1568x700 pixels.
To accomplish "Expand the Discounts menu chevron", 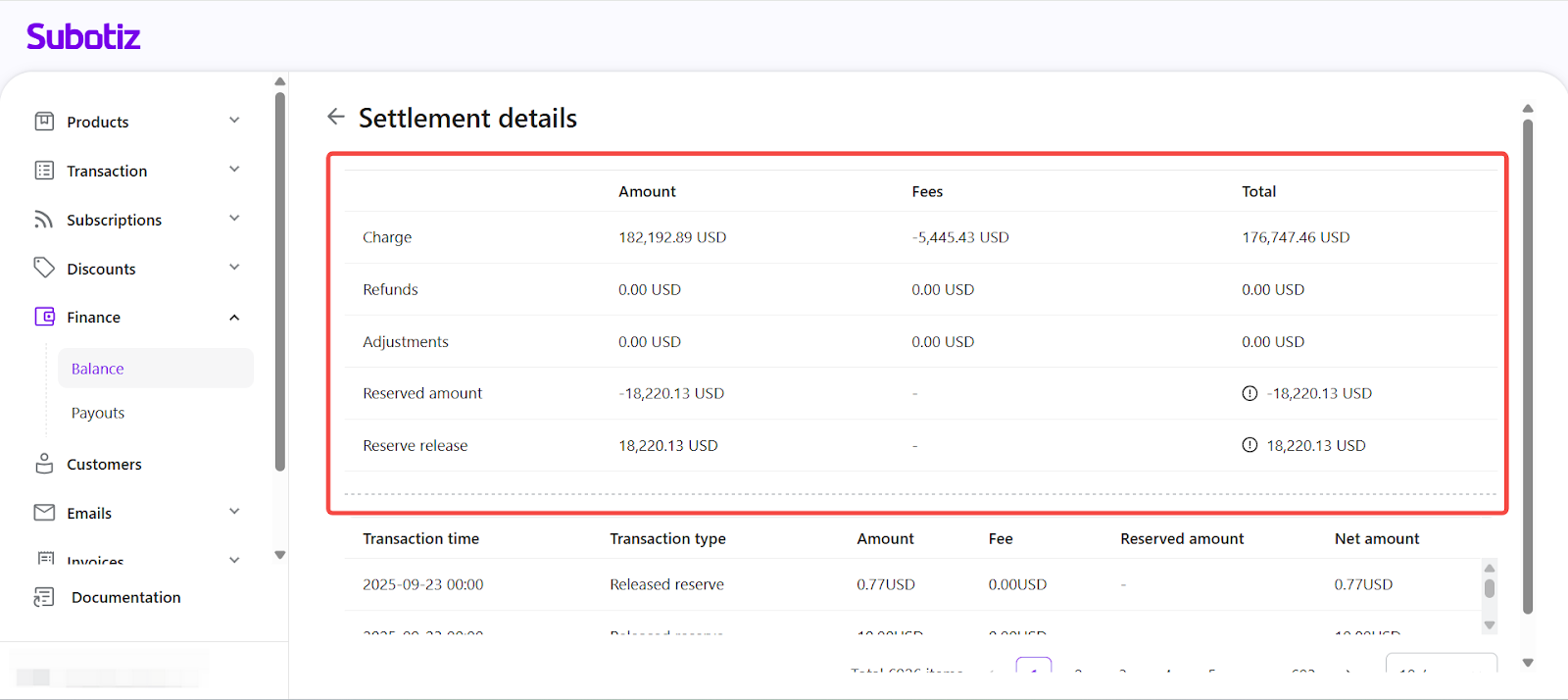I will click(234, 268).
